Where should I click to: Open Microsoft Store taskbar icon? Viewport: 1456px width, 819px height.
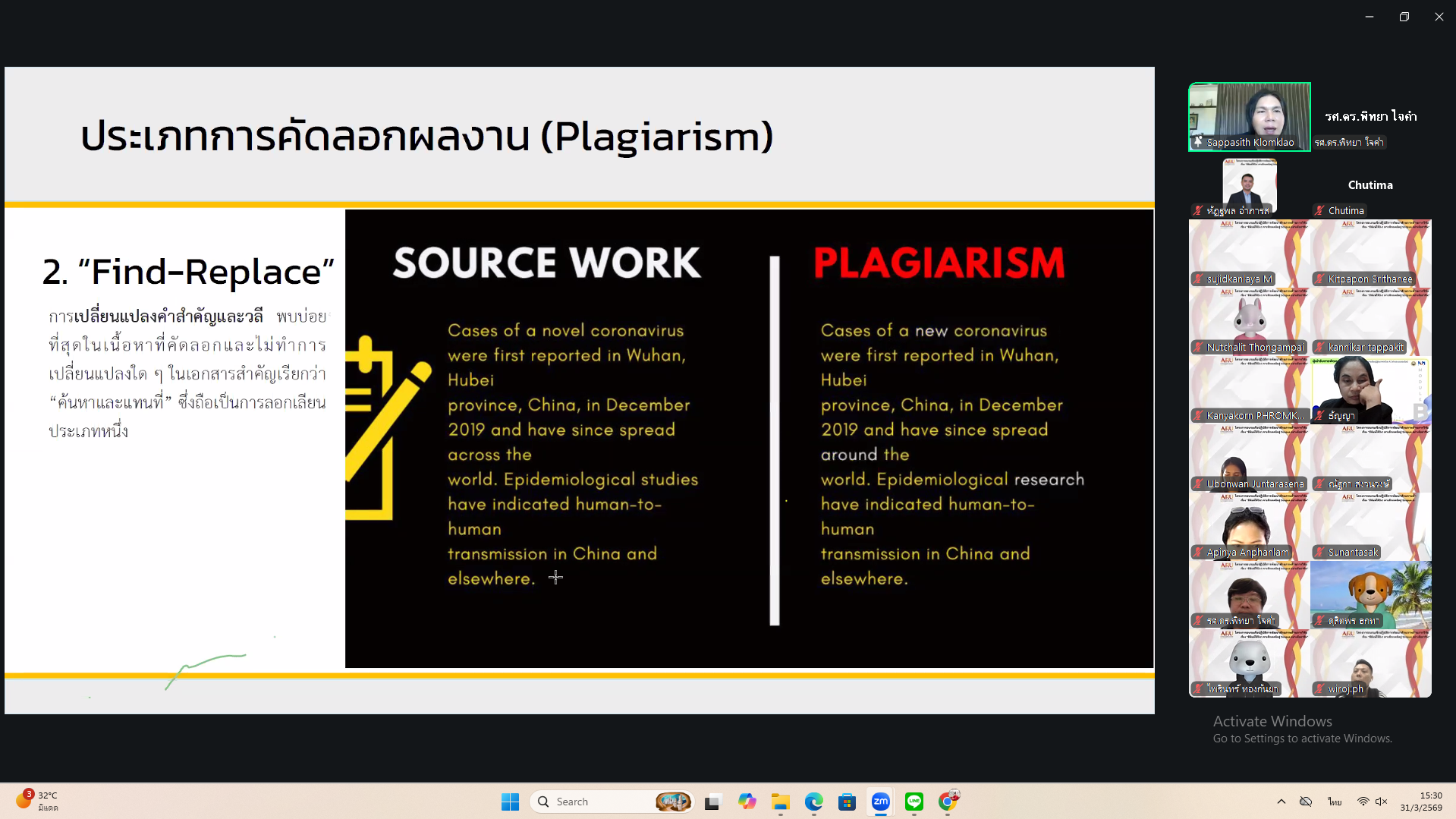click(x=847, y=802)
